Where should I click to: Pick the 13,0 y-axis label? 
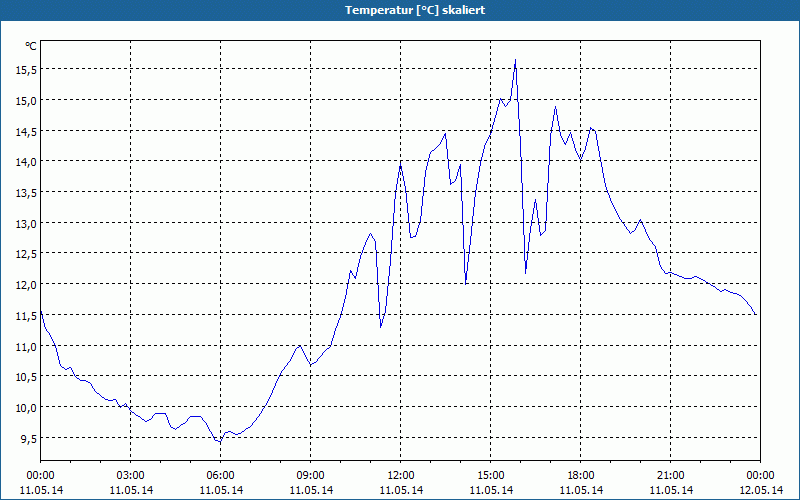26,224
